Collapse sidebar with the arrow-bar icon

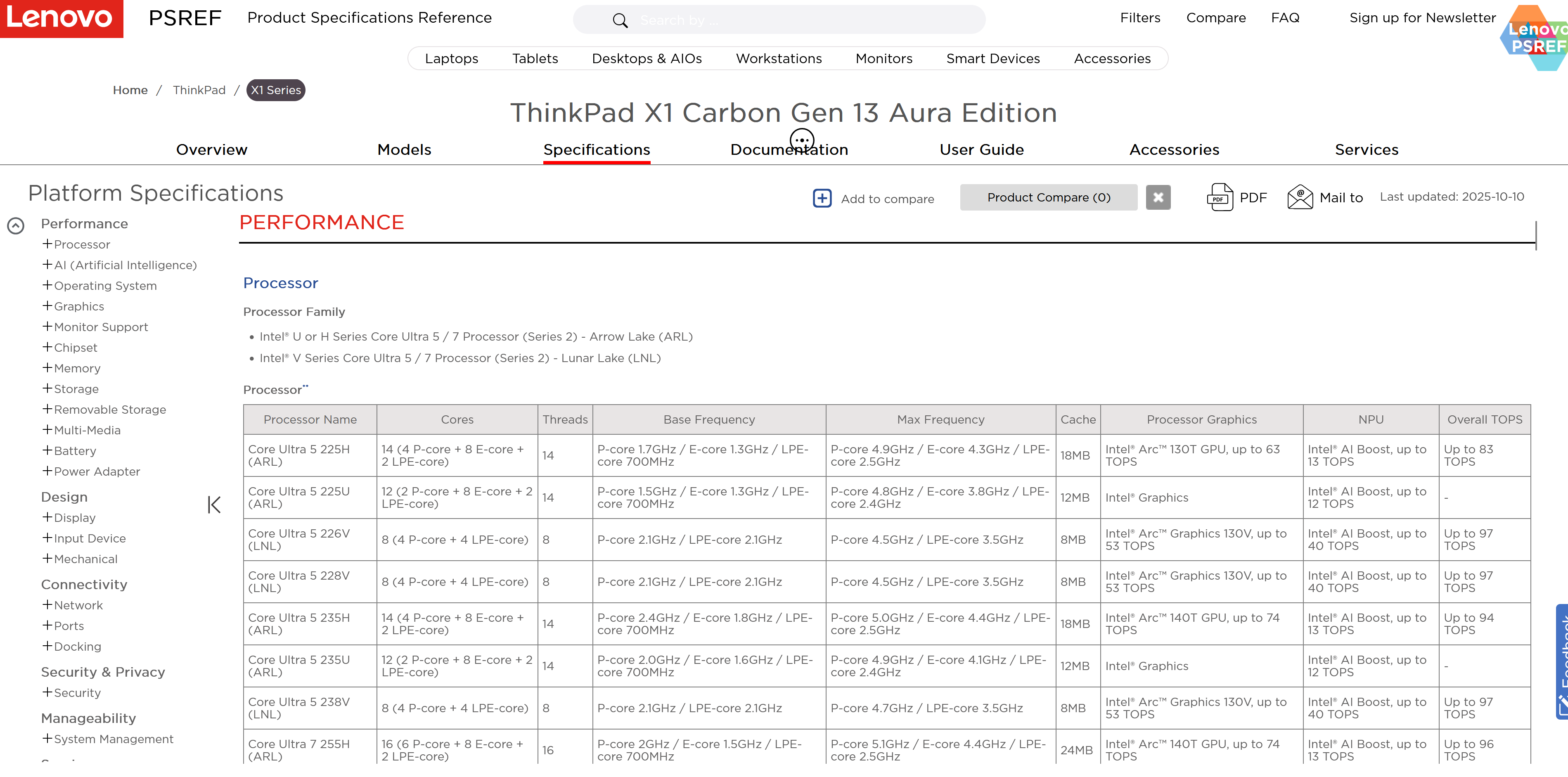(x=214, y=504)
